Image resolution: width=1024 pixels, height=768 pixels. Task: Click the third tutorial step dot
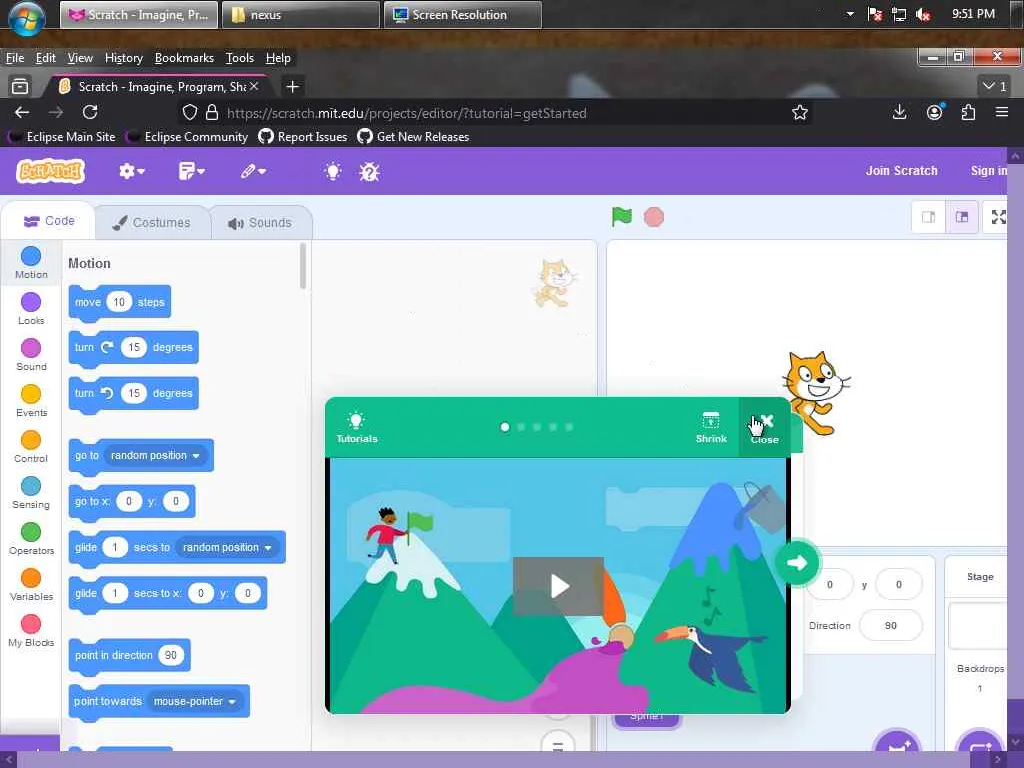[x=537, y=427]
